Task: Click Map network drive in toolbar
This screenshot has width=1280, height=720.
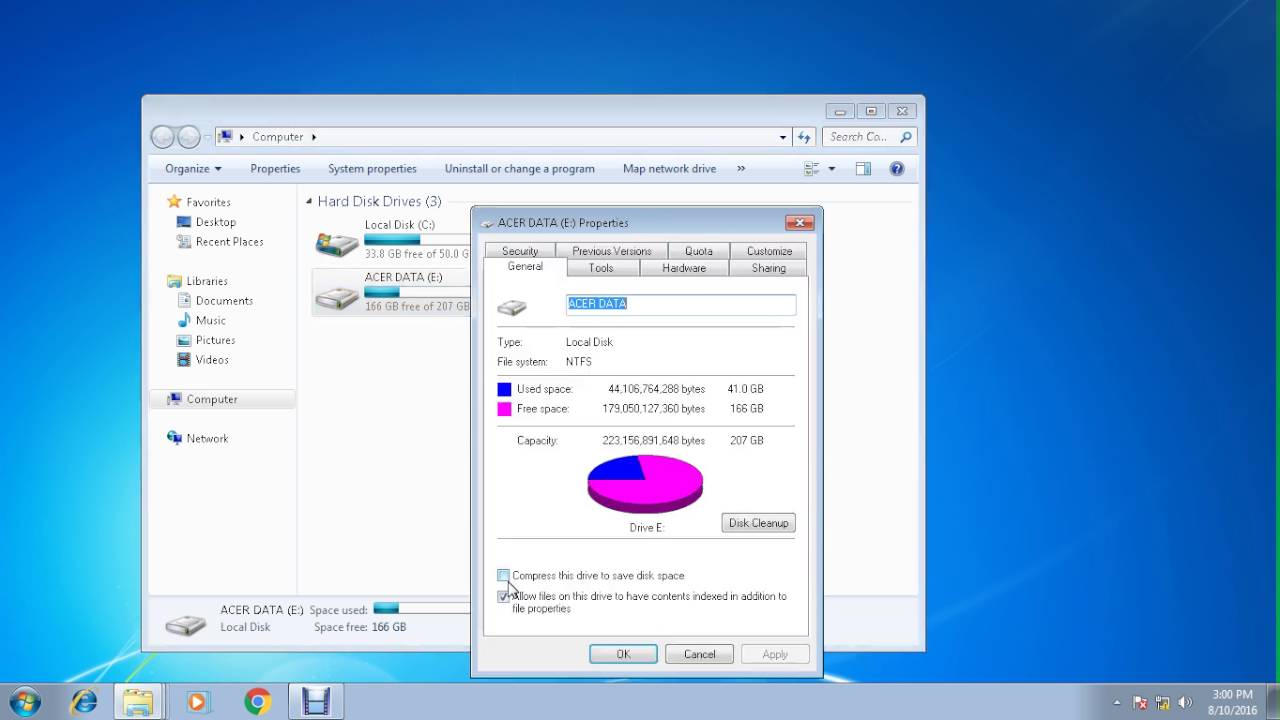Action: [x=669, y=169]
